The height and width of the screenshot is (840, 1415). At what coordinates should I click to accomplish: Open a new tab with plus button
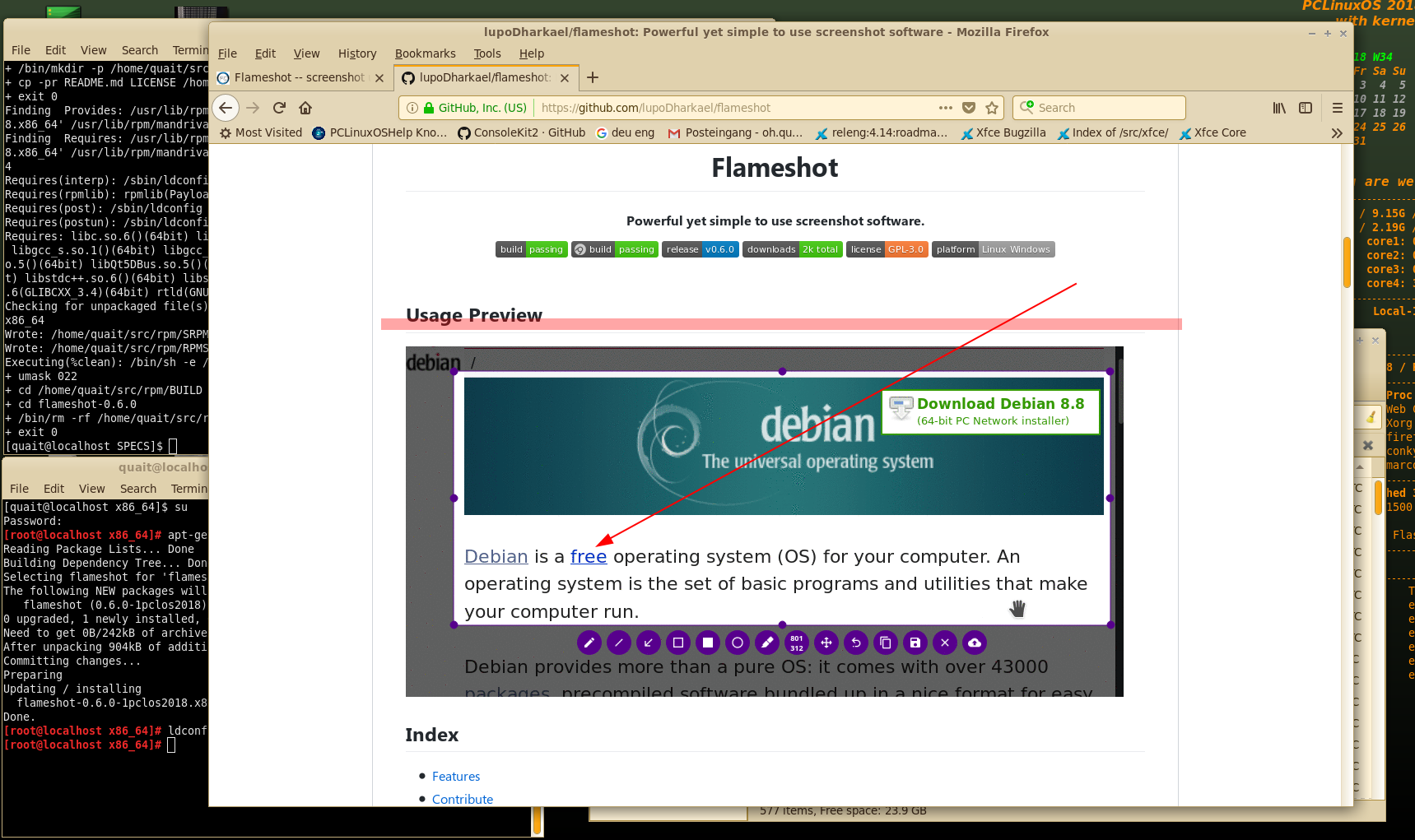pyautogui.click(x=593, y=77)
